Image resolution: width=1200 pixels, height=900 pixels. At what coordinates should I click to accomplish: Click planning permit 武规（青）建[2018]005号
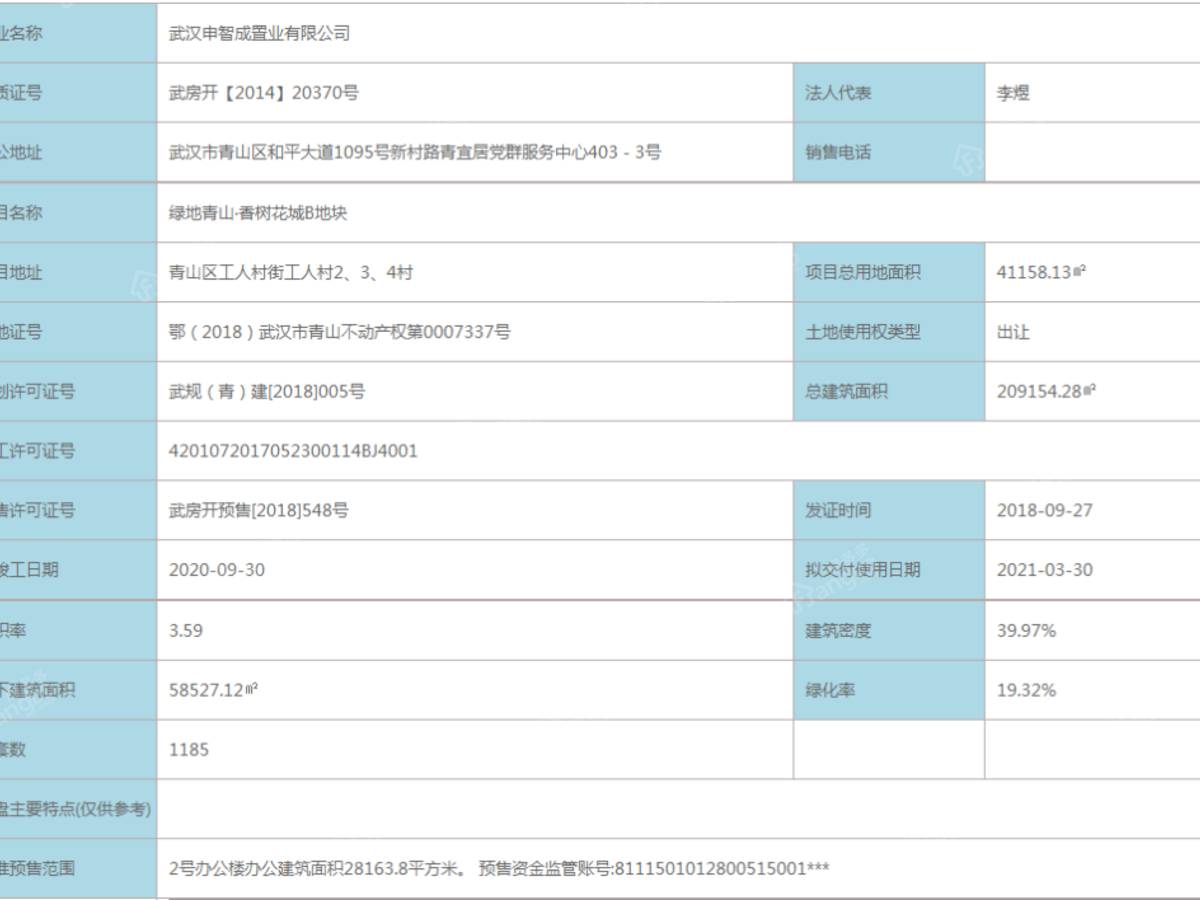coord(267,392)
